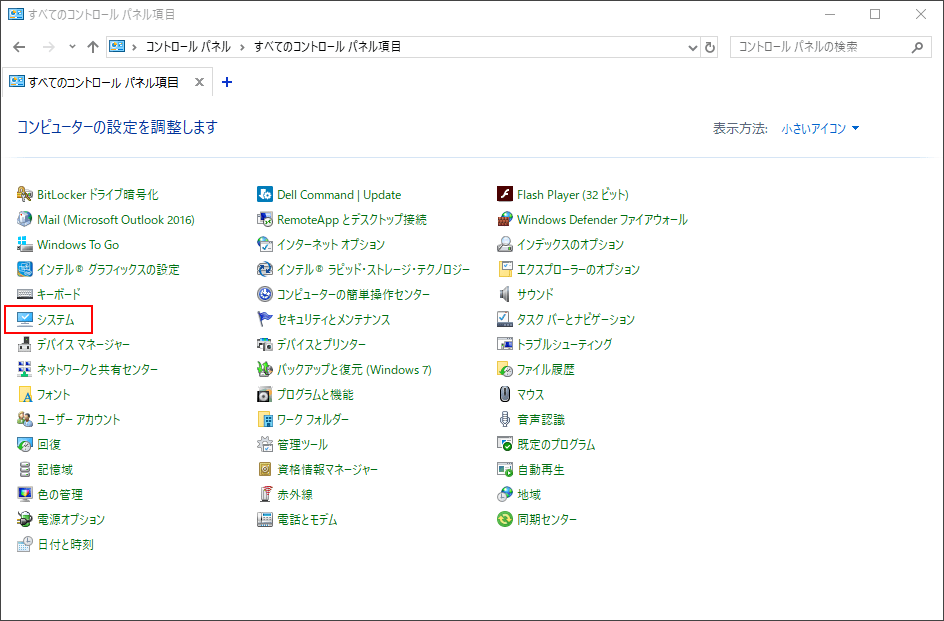Open the インデックスのオプション link

tap(570, 245)
